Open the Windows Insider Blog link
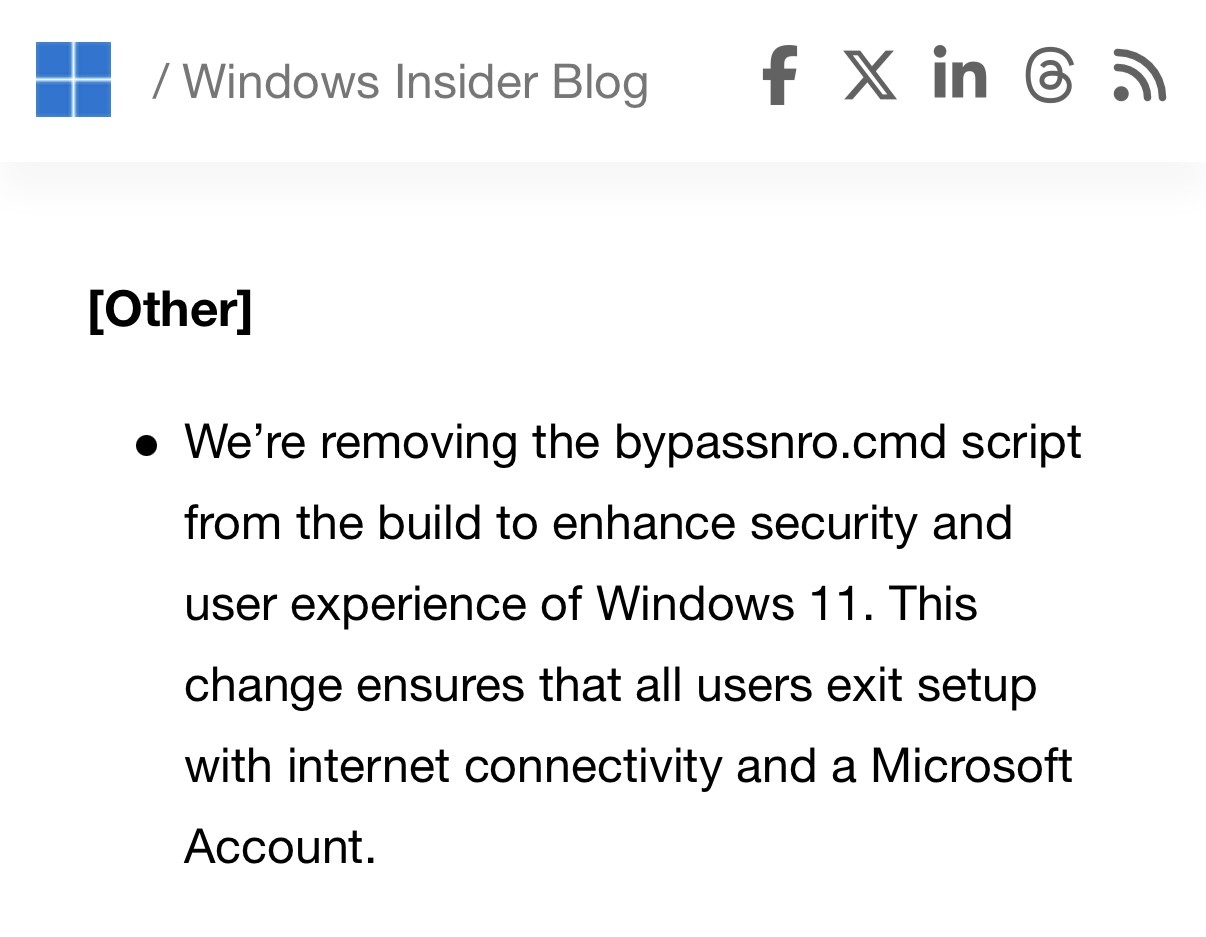The height and width of the screenshot is (937, 1206). [415, 81]
